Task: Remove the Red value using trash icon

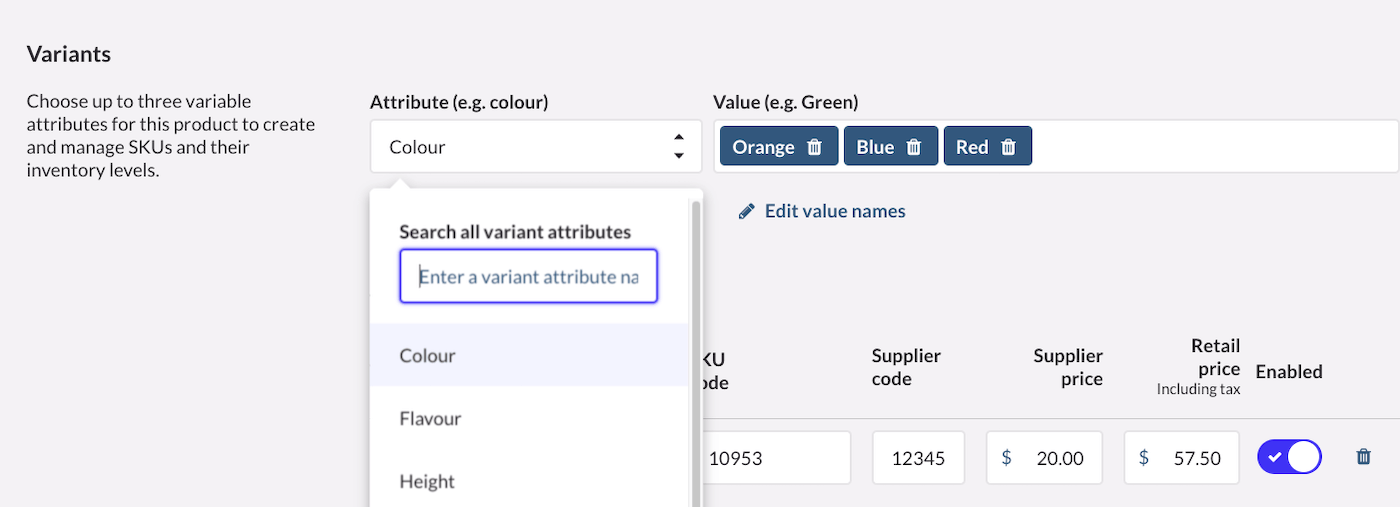Action: pos(1008,147)
